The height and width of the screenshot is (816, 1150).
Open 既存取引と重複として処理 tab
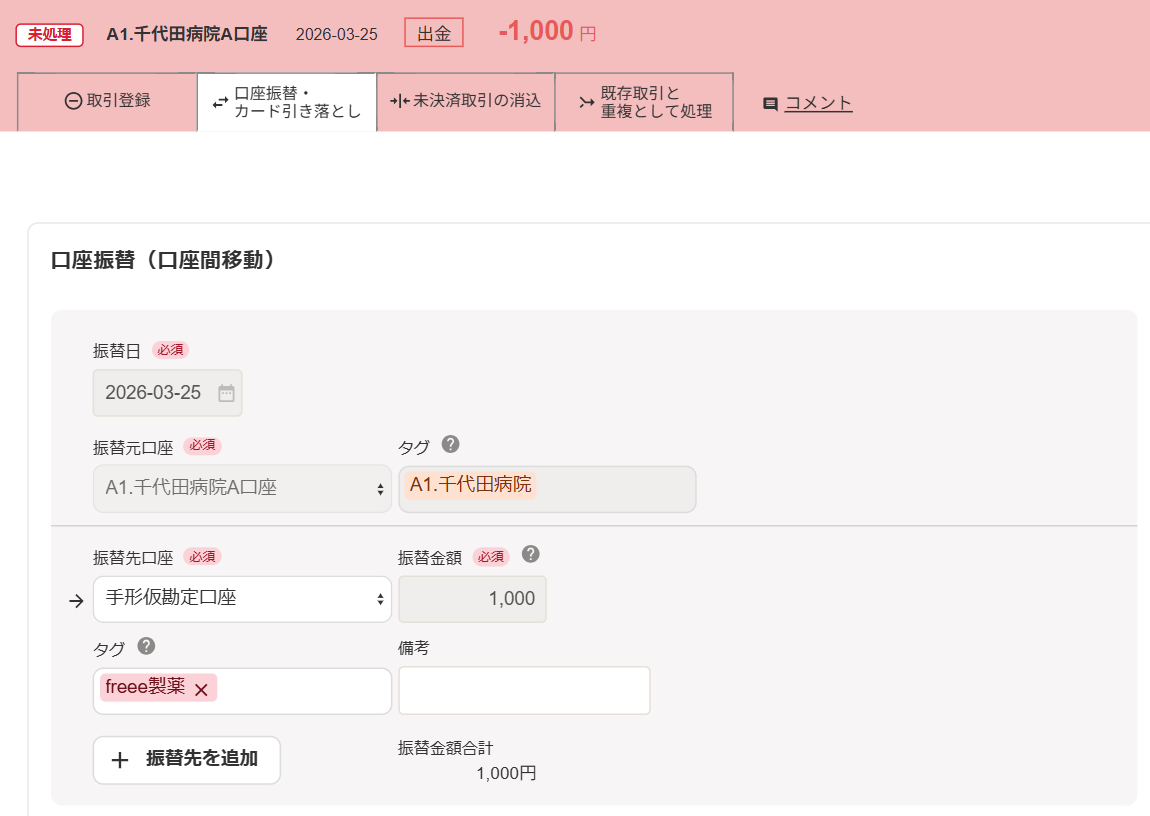pyautogui.click(x=644, y=102)
